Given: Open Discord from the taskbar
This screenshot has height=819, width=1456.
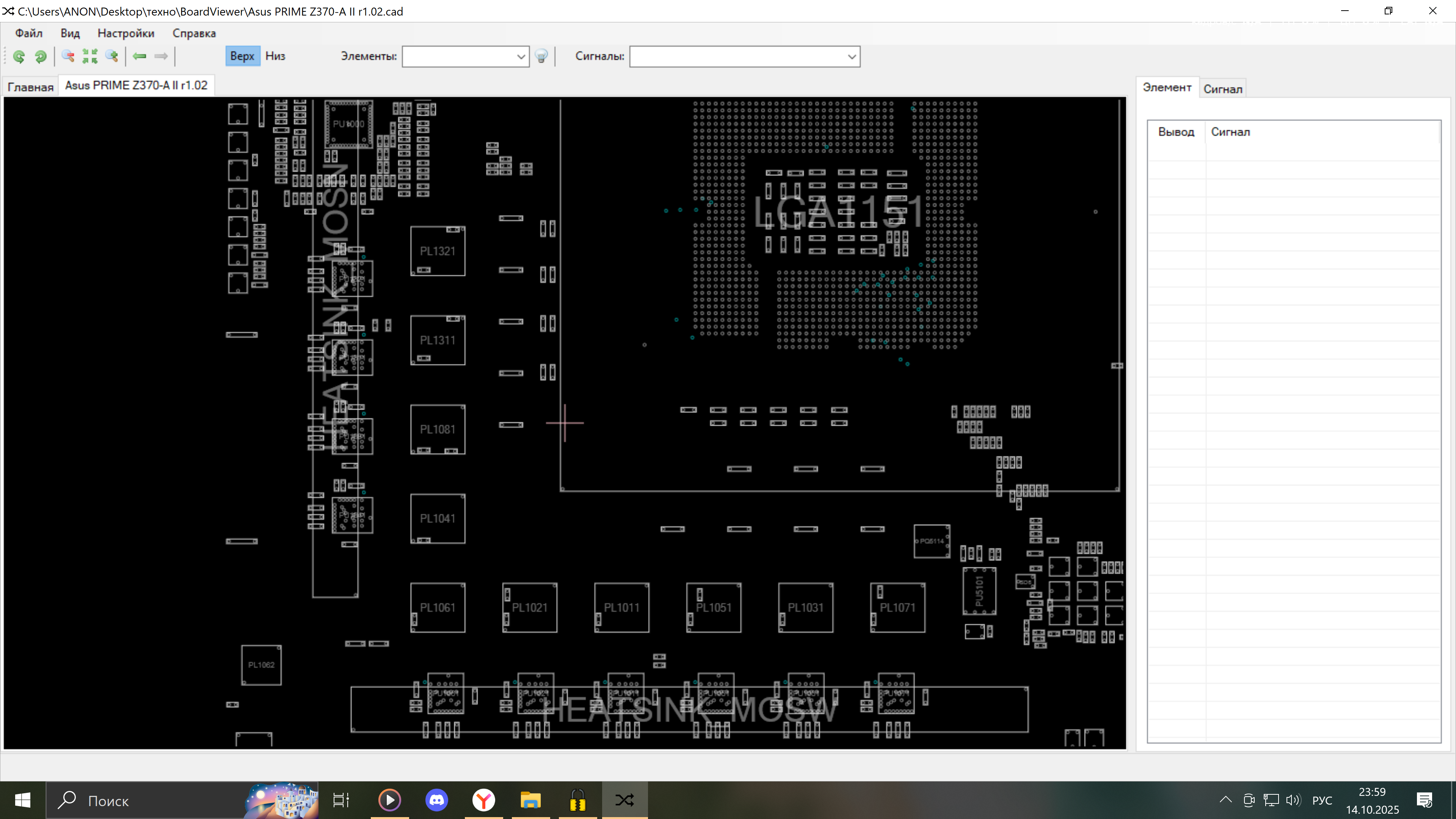Looking at the screenshot, I should [436, 800].
